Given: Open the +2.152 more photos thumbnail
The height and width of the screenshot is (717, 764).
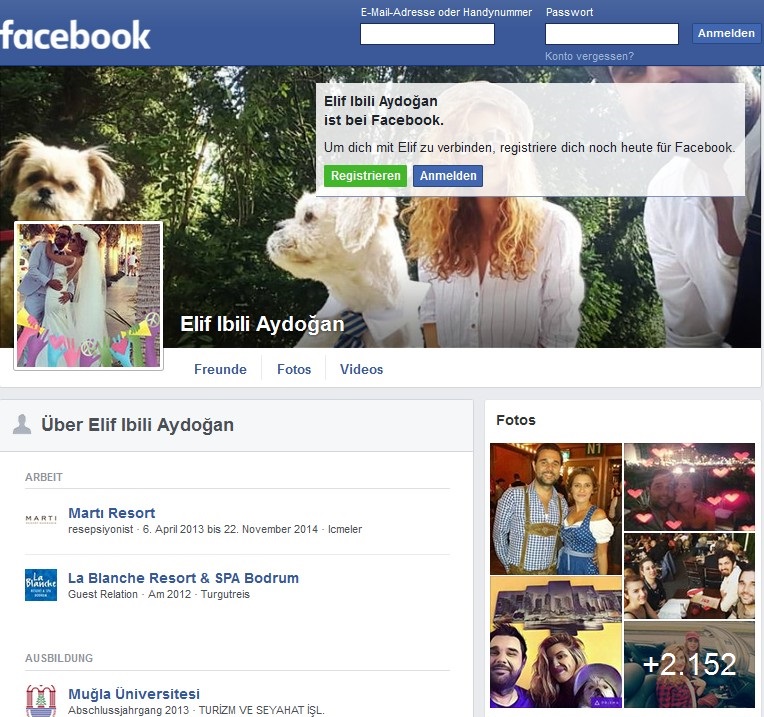Looking at the screenshot, I should click(689, 664).
